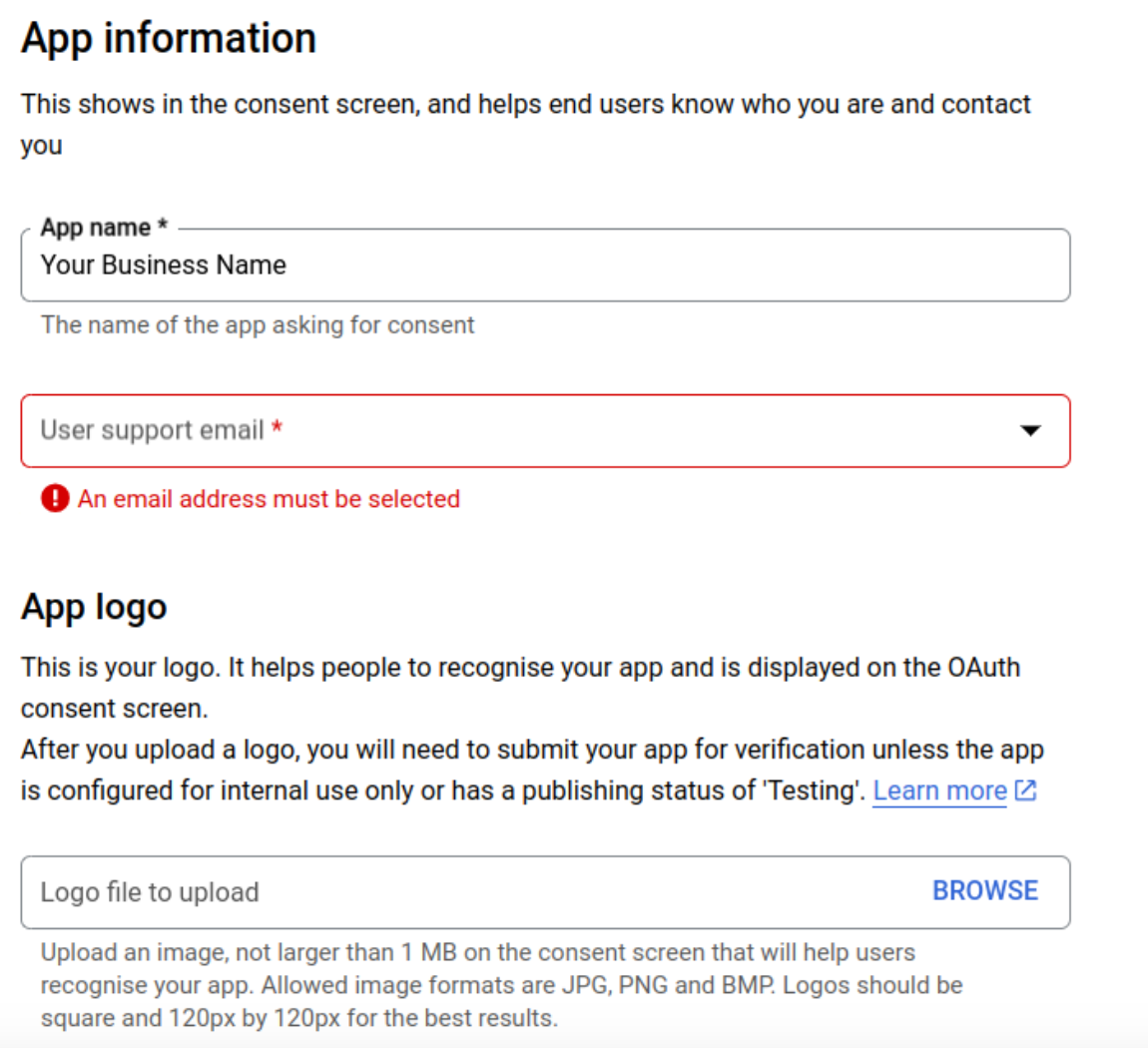Click the 'An email address must be selected' error
Screen dimensions: 1148x1048
269,498
